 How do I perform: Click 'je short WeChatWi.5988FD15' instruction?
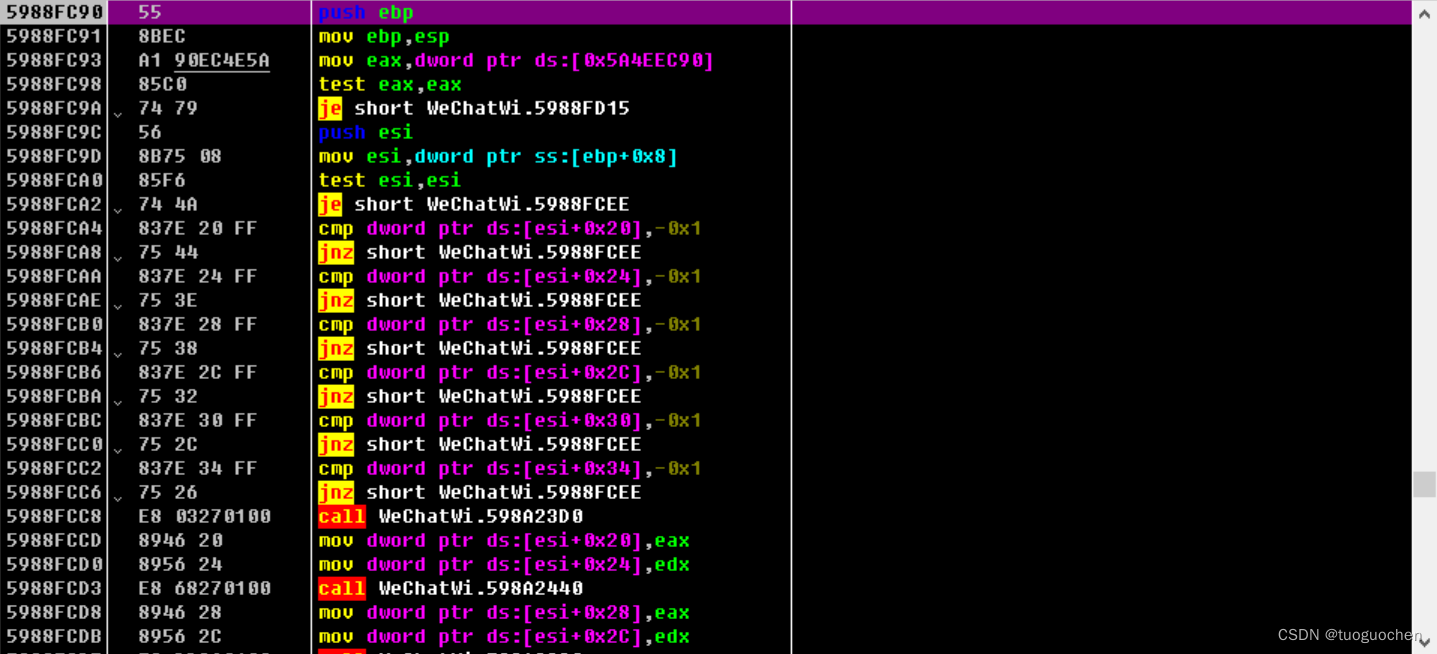tap(474, 108)
